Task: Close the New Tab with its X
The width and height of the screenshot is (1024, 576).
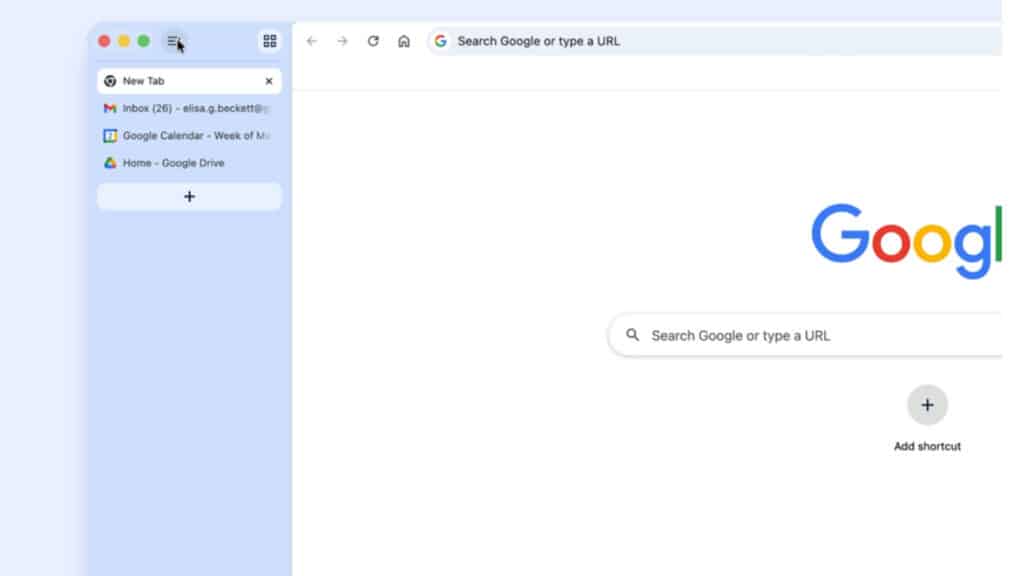Action: [x=268, y=80]
